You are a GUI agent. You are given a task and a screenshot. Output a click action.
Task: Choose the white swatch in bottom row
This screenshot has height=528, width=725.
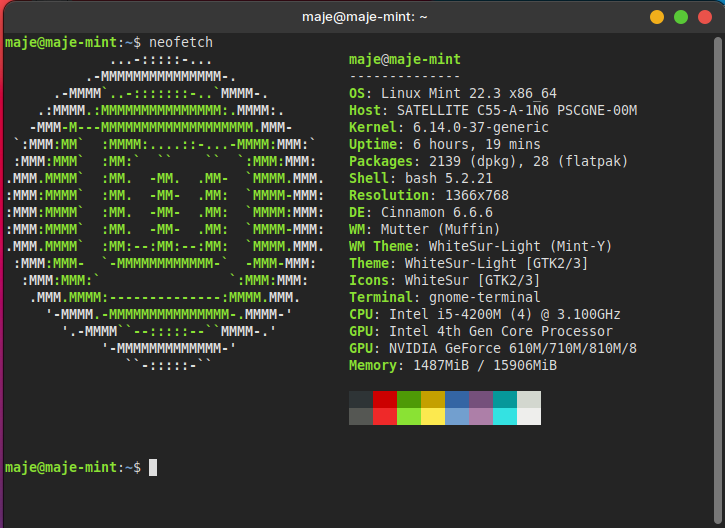tap(529, 416)
